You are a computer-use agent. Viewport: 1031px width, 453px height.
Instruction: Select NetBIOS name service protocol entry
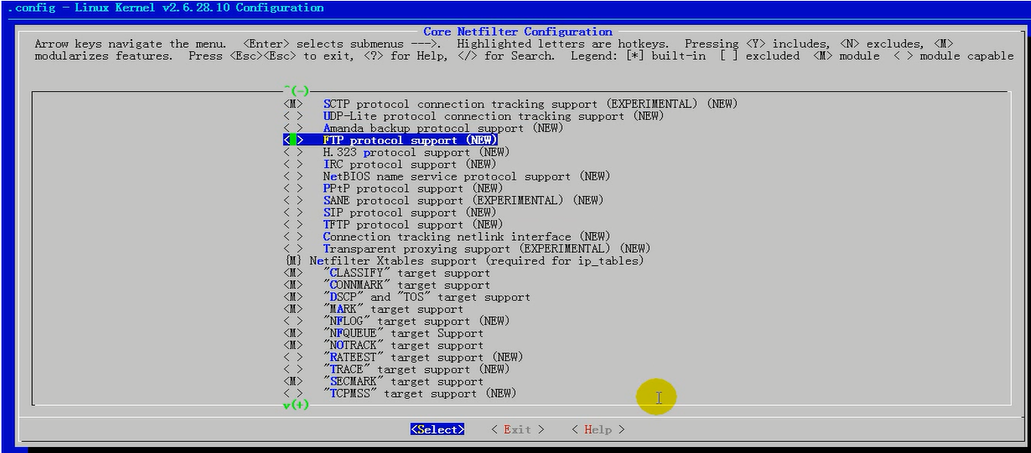[x=466, y=177]
